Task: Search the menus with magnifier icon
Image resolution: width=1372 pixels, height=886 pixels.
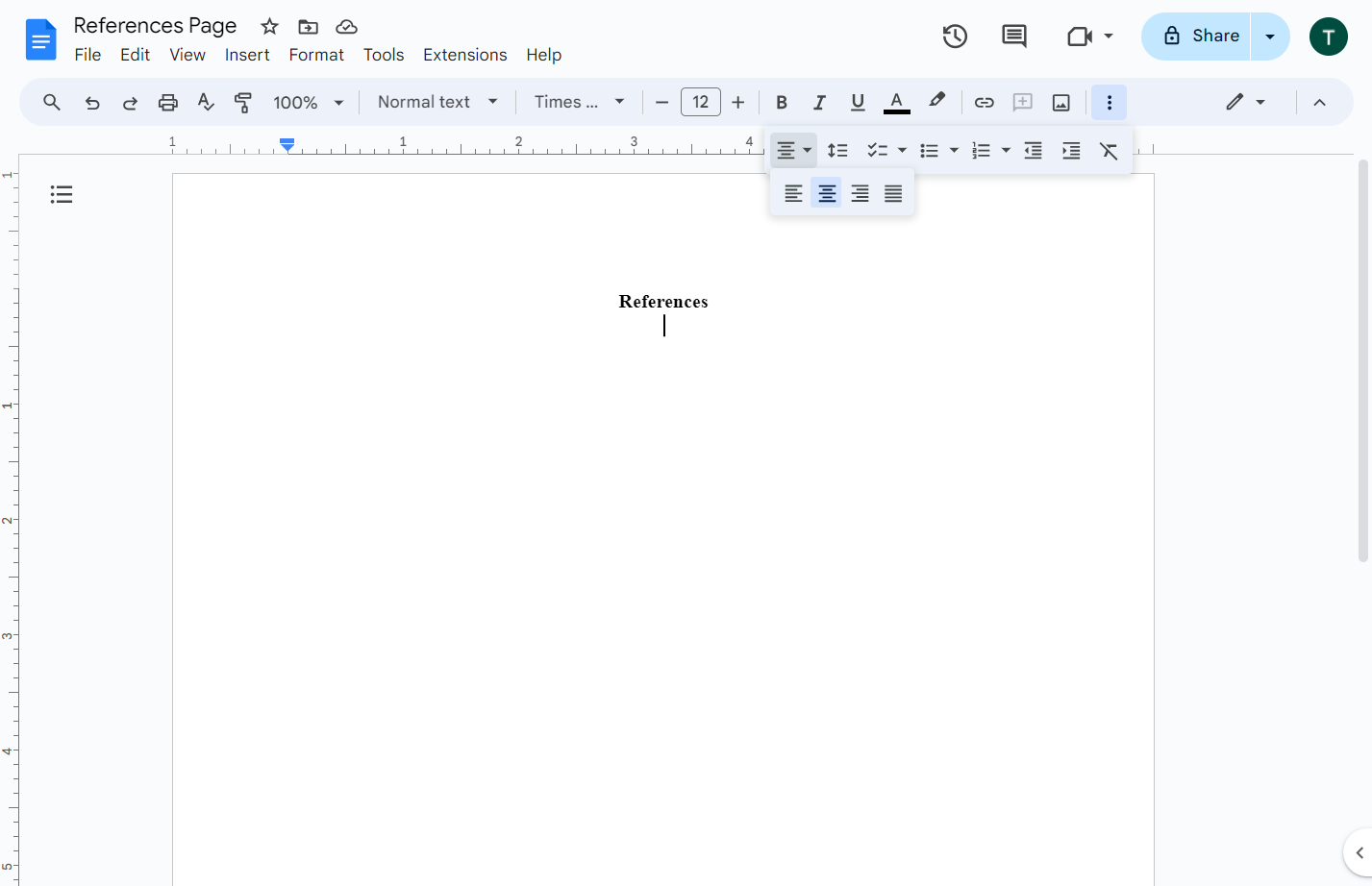Action: tap(52, 102)
